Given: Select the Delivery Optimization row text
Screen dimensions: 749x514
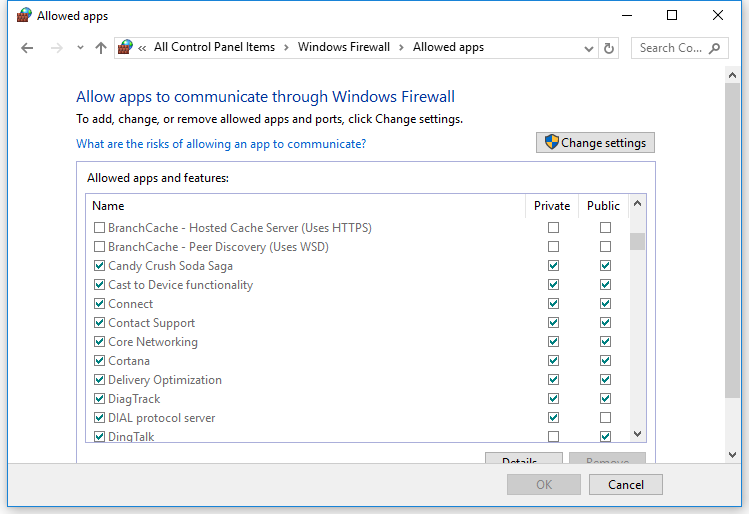Looking at the screenshot, I should point(165,380).
